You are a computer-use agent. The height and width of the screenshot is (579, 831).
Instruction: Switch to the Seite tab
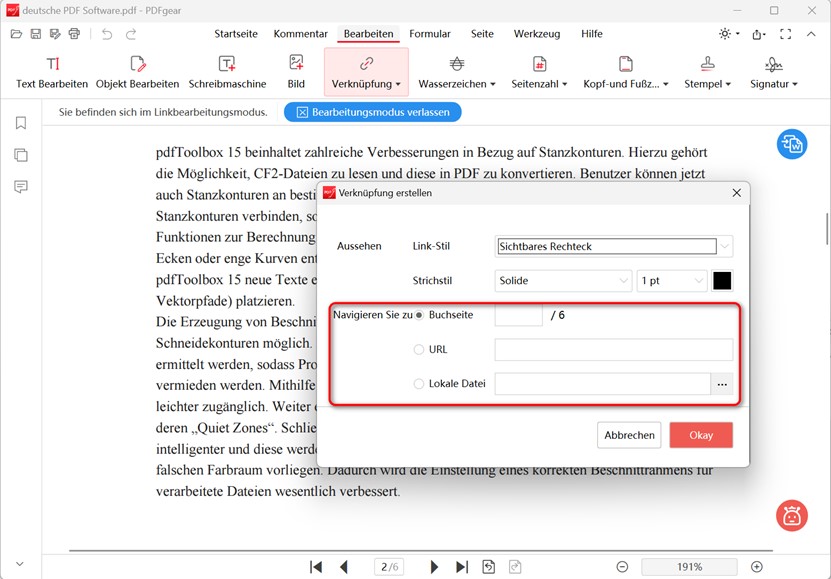[482, 34]
